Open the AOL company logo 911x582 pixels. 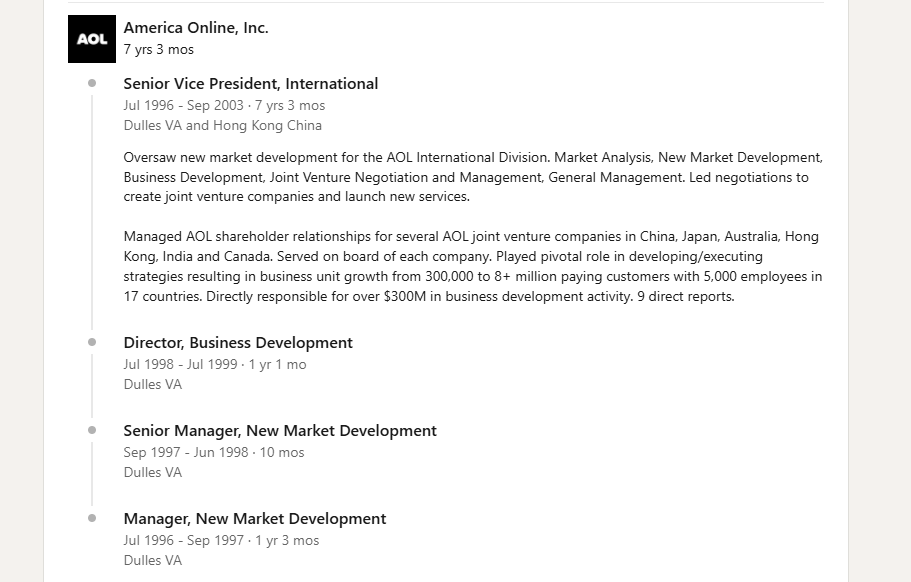pos(92,39)
